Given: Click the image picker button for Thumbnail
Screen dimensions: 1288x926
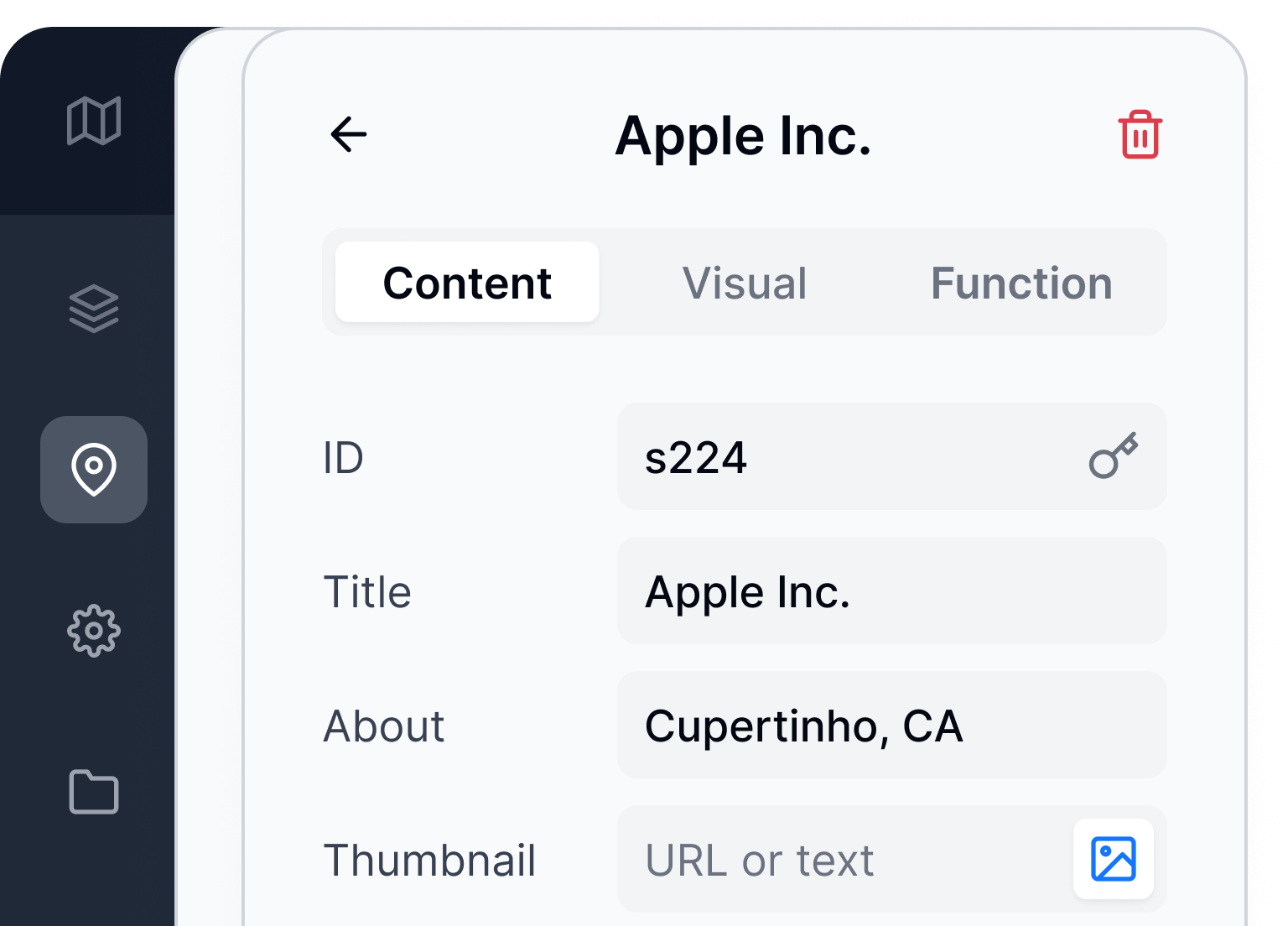Looking at the screenshot, I should pos(1113,859).
